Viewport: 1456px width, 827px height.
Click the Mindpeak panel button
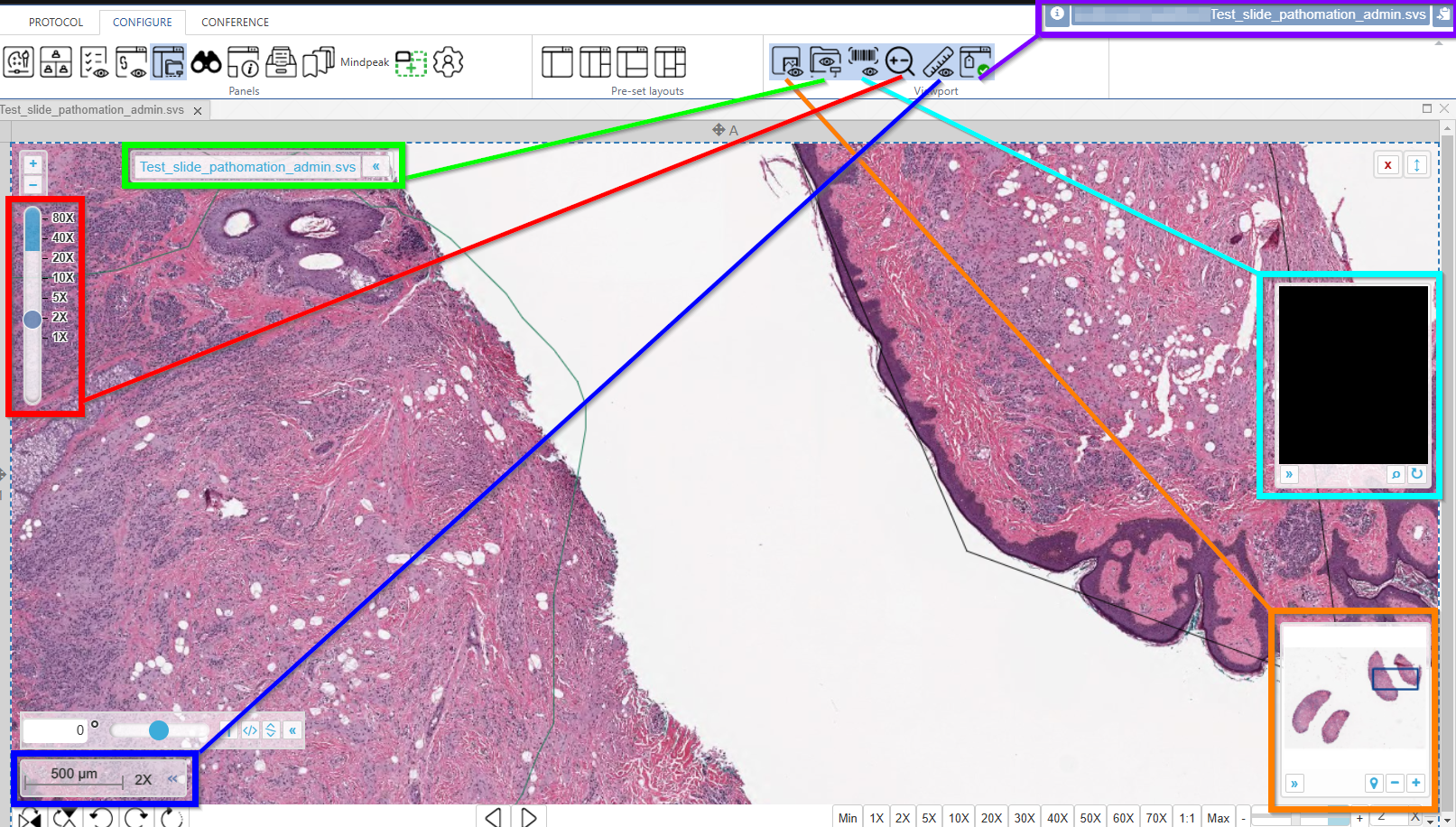click(x=365, y=62)
